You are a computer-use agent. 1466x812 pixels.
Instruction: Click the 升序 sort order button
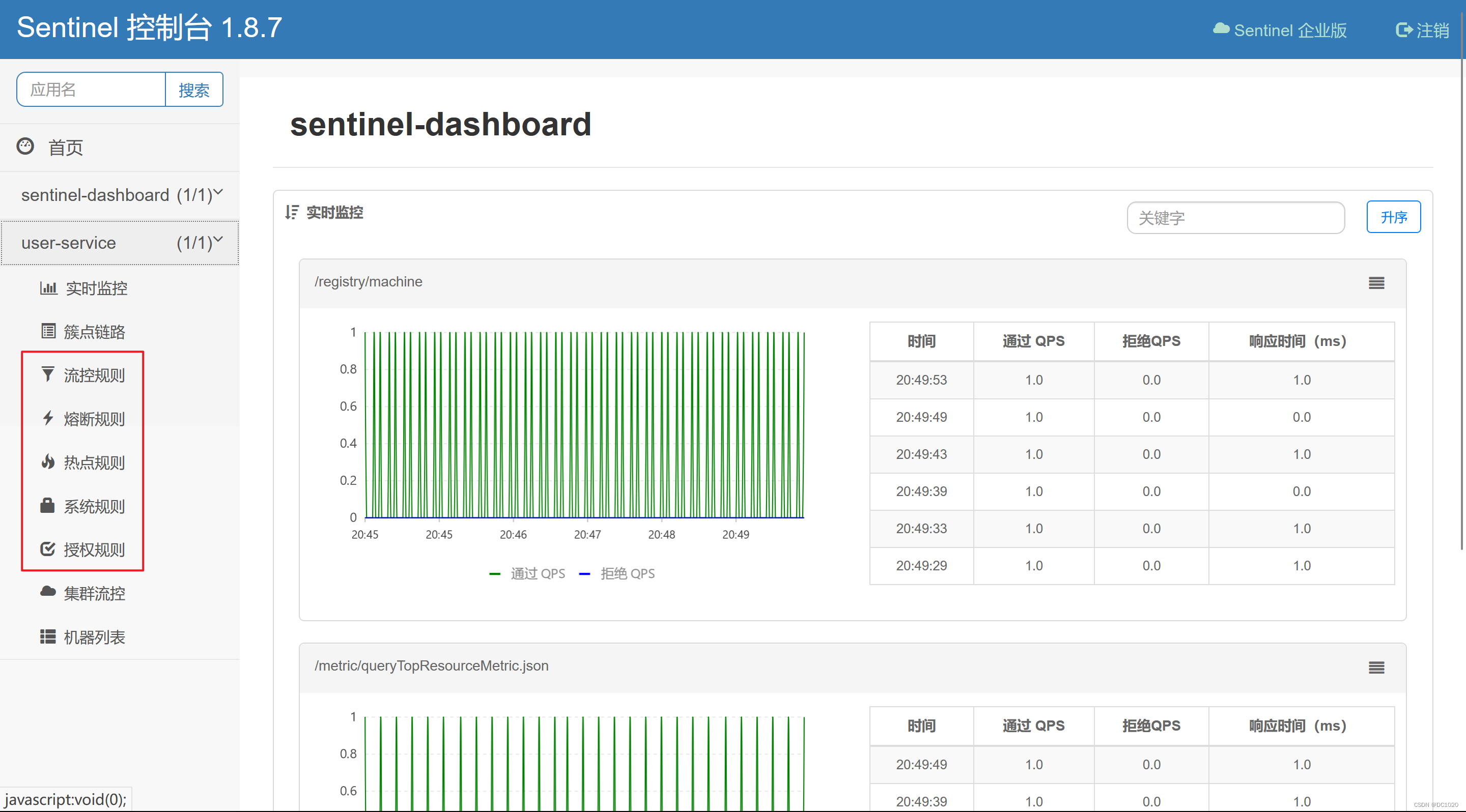[x=1393, y=217]
